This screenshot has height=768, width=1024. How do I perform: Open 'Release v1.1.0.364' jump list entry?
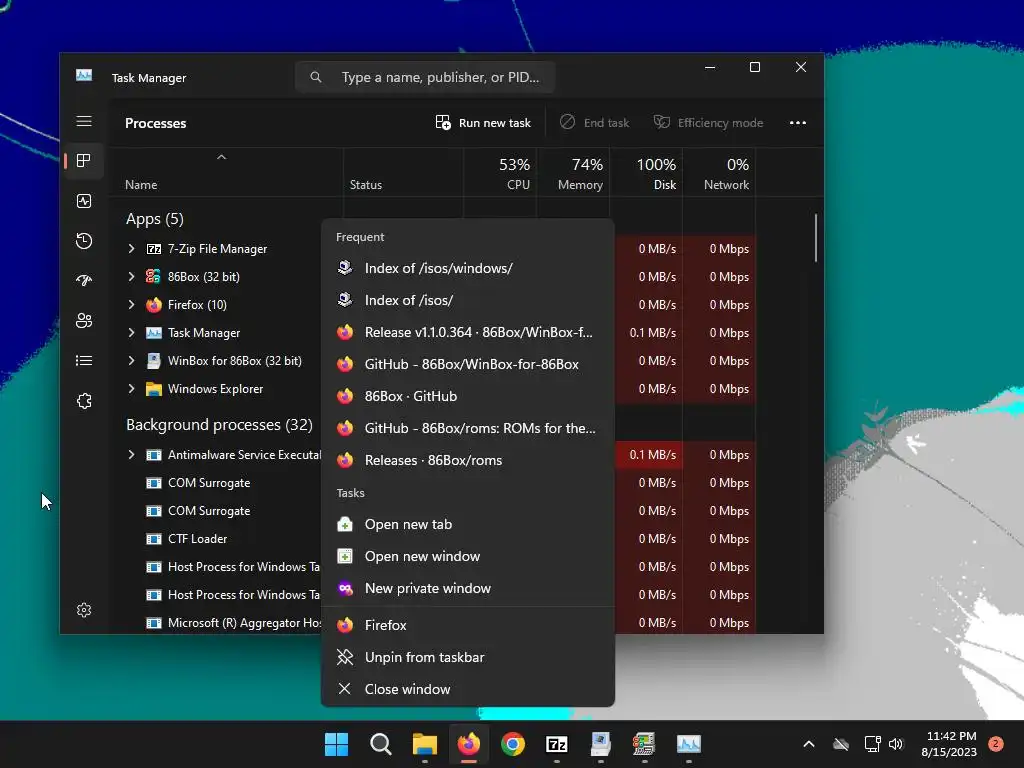pyautogui.click(x=468, y=332)
